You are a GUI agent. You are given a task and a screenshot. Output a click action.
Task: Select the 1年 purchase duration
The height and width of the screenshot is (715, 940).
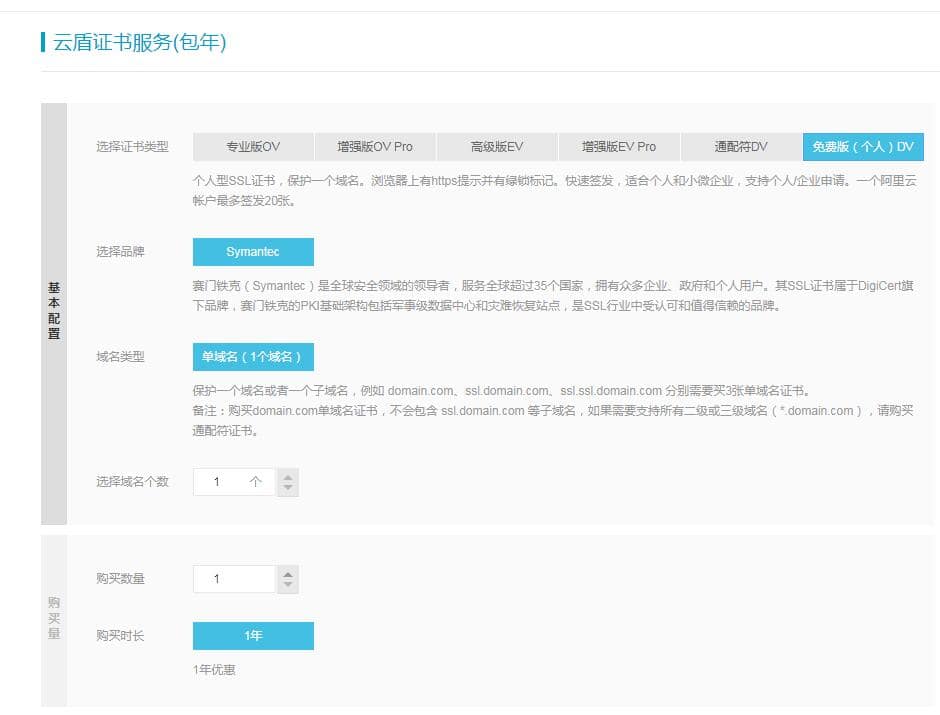(252, 635)
